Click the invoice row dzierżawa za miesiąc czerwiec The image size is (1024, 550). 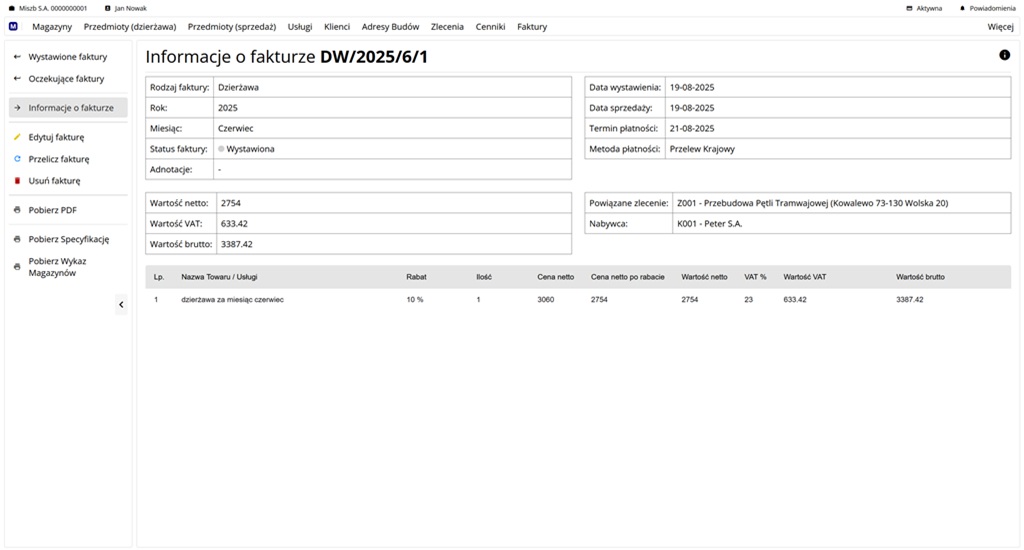232,299
